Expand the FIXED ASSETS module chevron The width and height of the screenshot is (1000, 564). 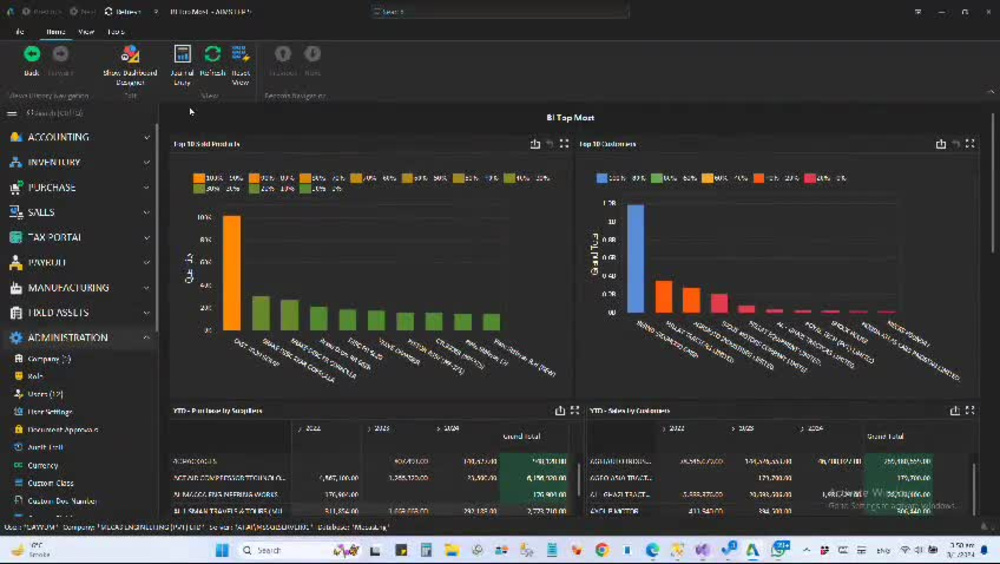[x=147, y=313]
